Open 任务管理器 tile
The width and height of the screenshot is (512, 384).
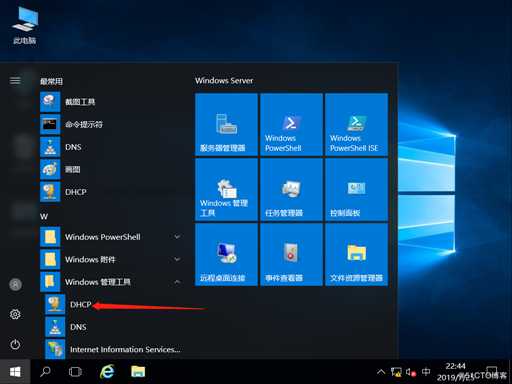click(x=291, y=189)
